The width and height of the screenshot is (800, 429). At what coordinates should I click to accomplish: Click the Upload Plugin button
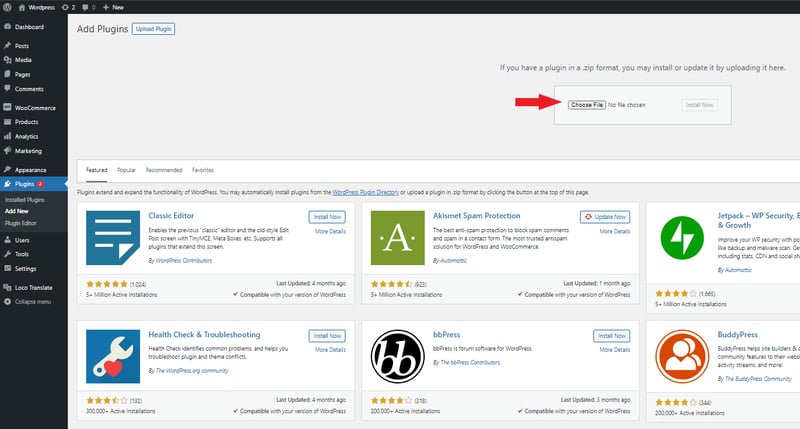(x=153, y=29)
